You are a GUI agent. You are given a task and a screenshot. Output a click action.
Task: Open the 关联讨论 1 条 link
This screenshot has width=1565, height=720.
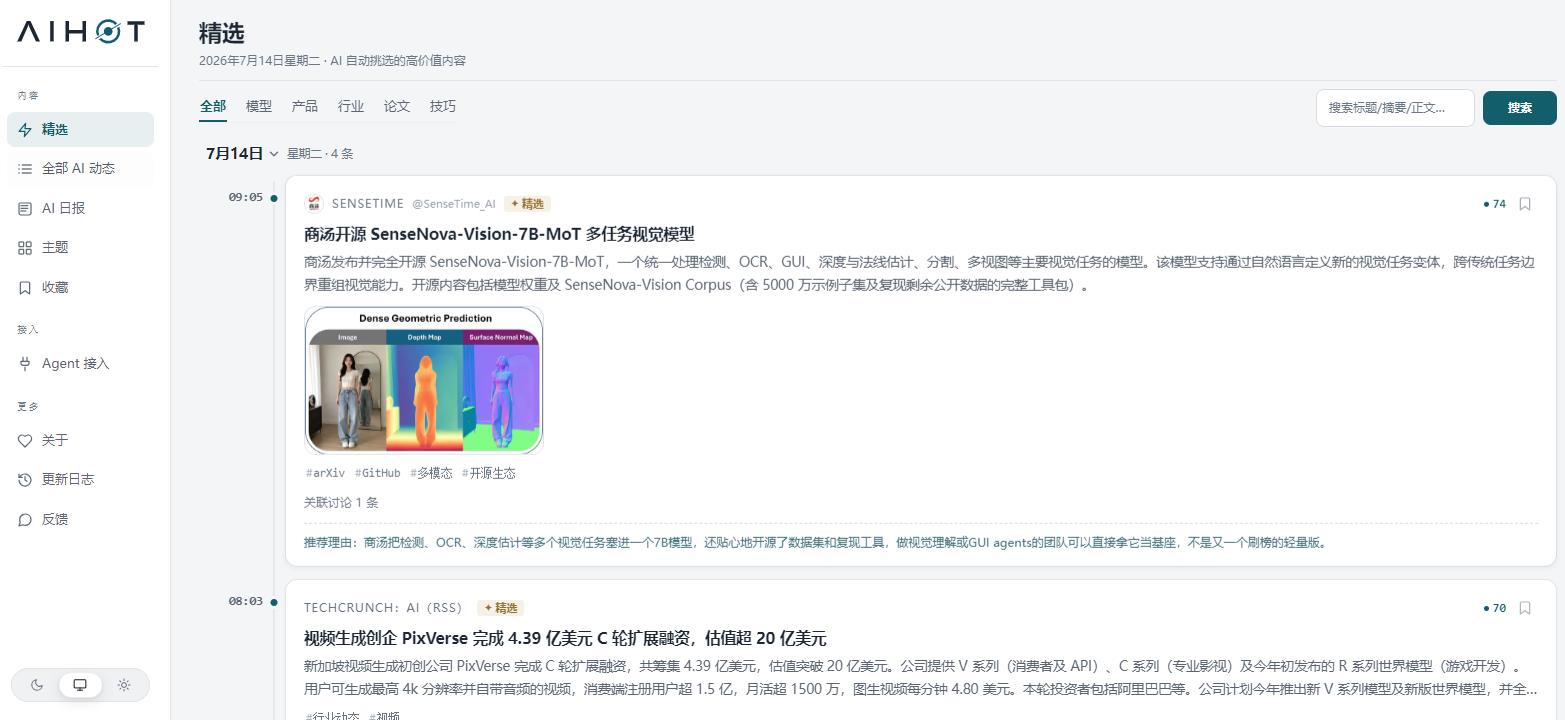pos(341,503)
